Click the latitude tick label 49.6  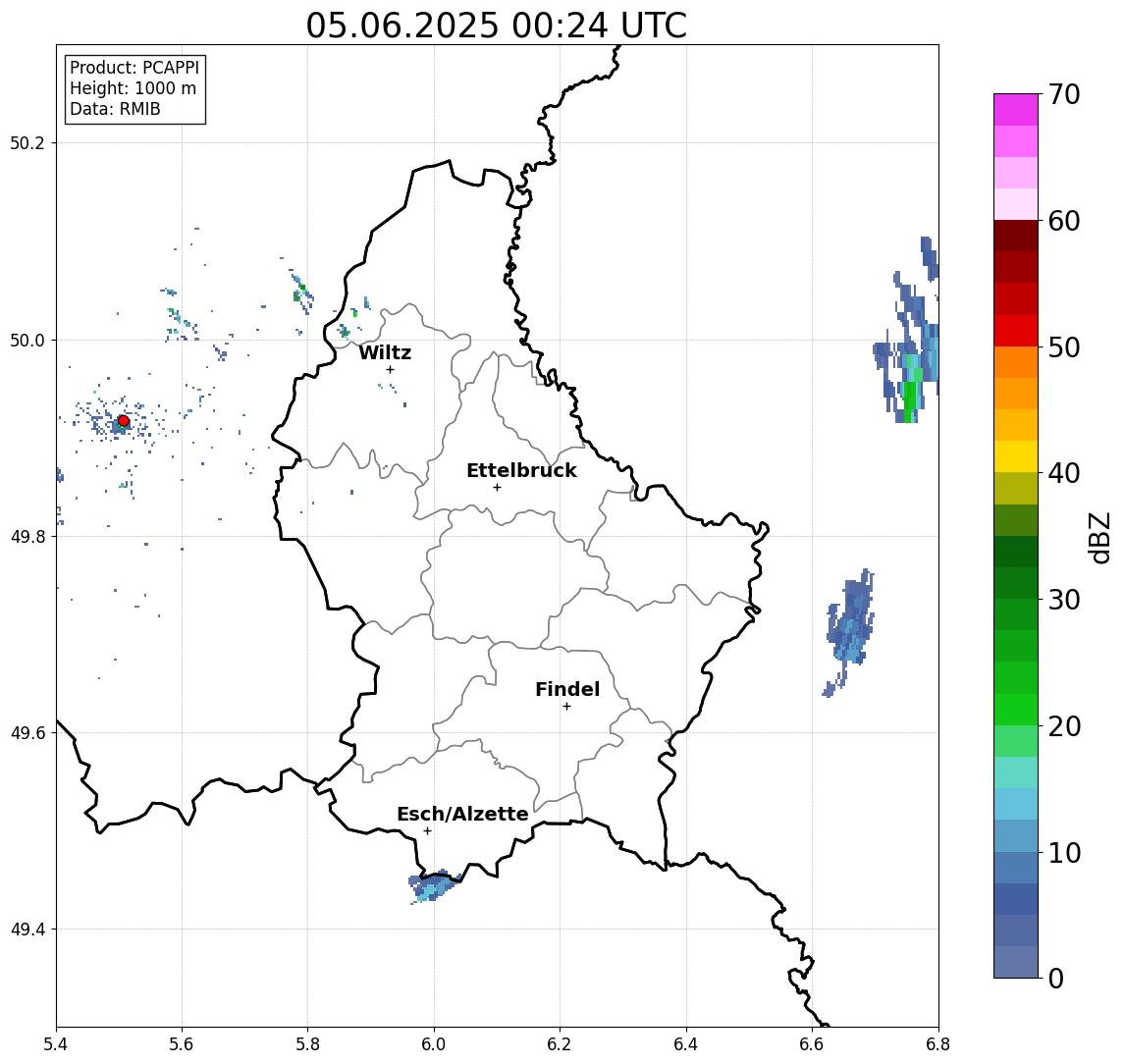tap(27, 733)
